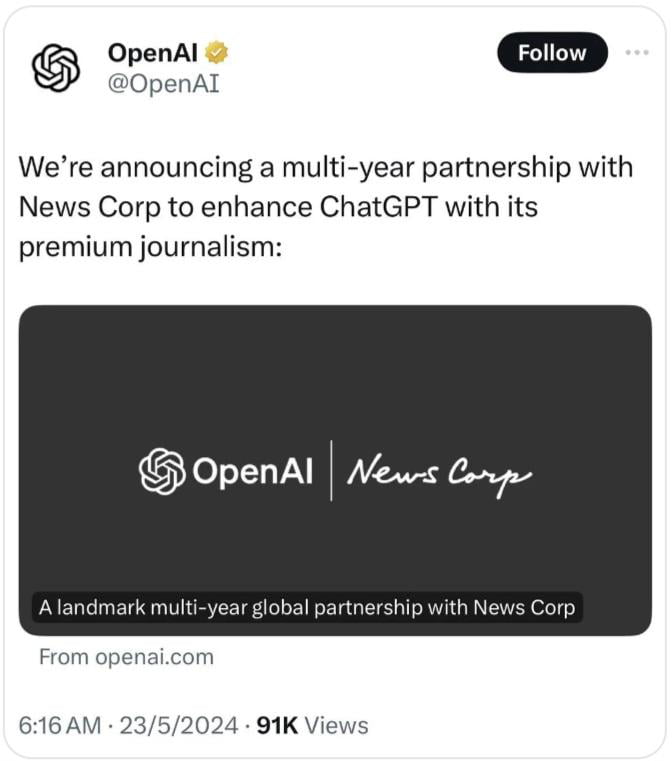
Task: Click the dark link preview card background
Action: pyautogui.click(x=335, y=379)
